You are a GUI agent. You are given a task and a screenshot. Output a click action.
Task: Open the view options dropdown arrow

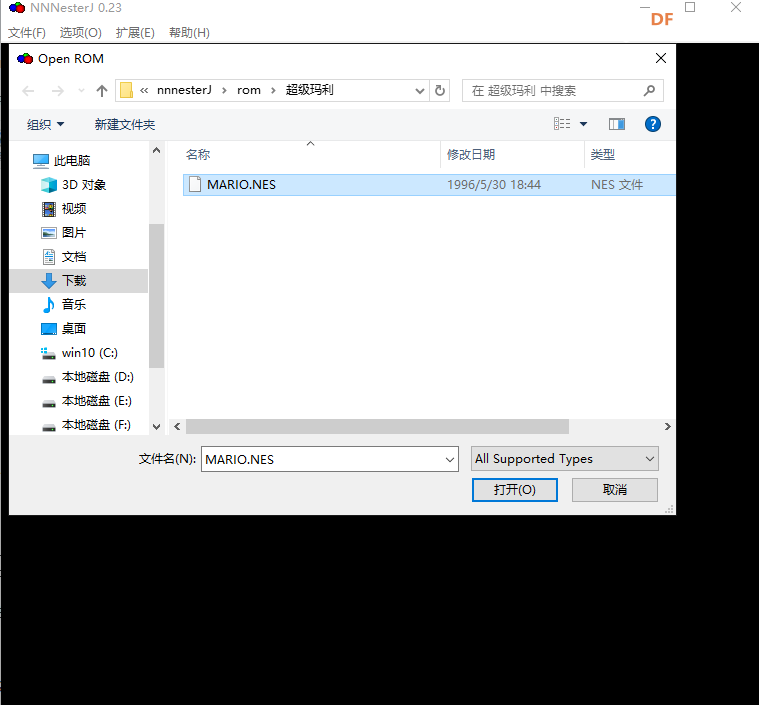click(x=584, y=124)
